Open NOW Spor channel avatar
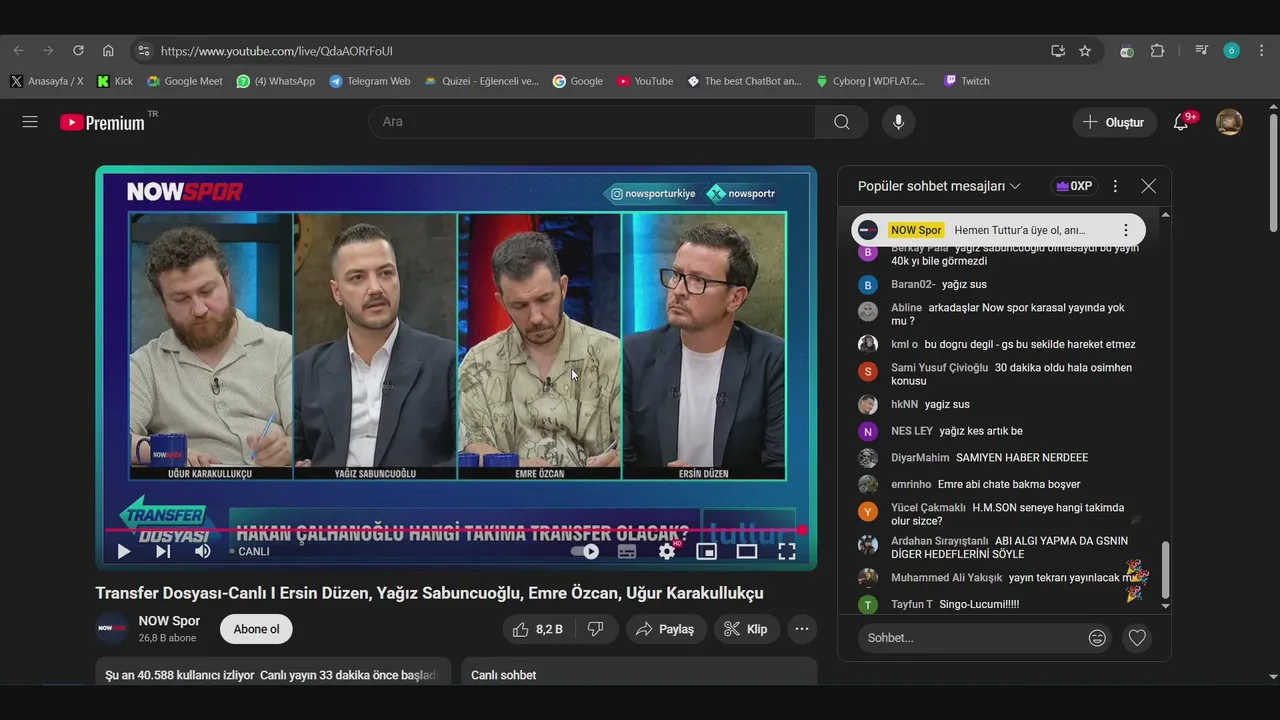This screenshot has width=1280, height=720. tap(111, 629)
